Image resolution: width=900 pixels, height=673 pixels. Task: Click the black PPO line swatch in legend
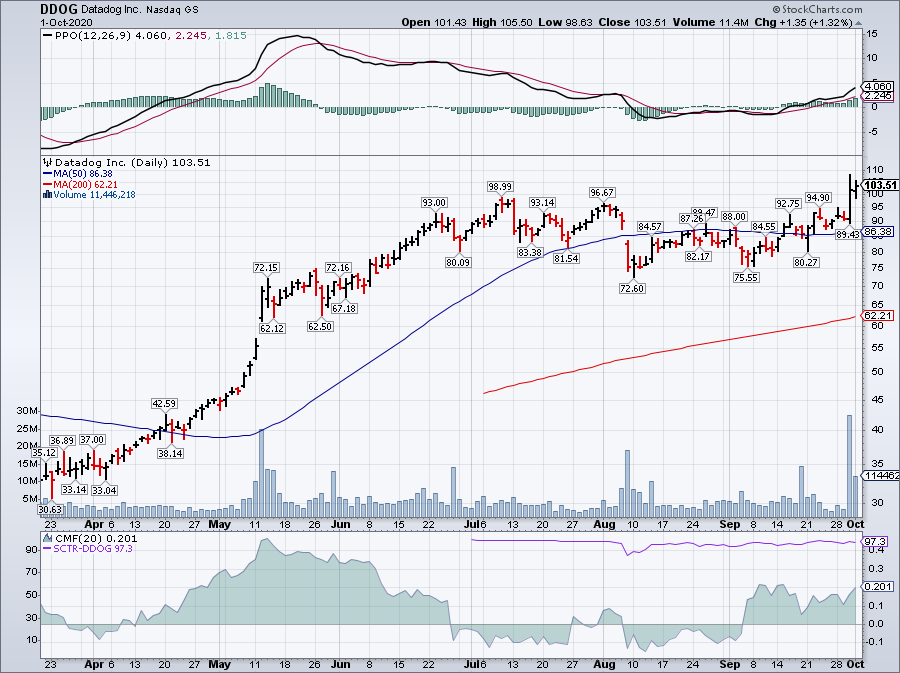pyautogui.click(x=48, y=36)
